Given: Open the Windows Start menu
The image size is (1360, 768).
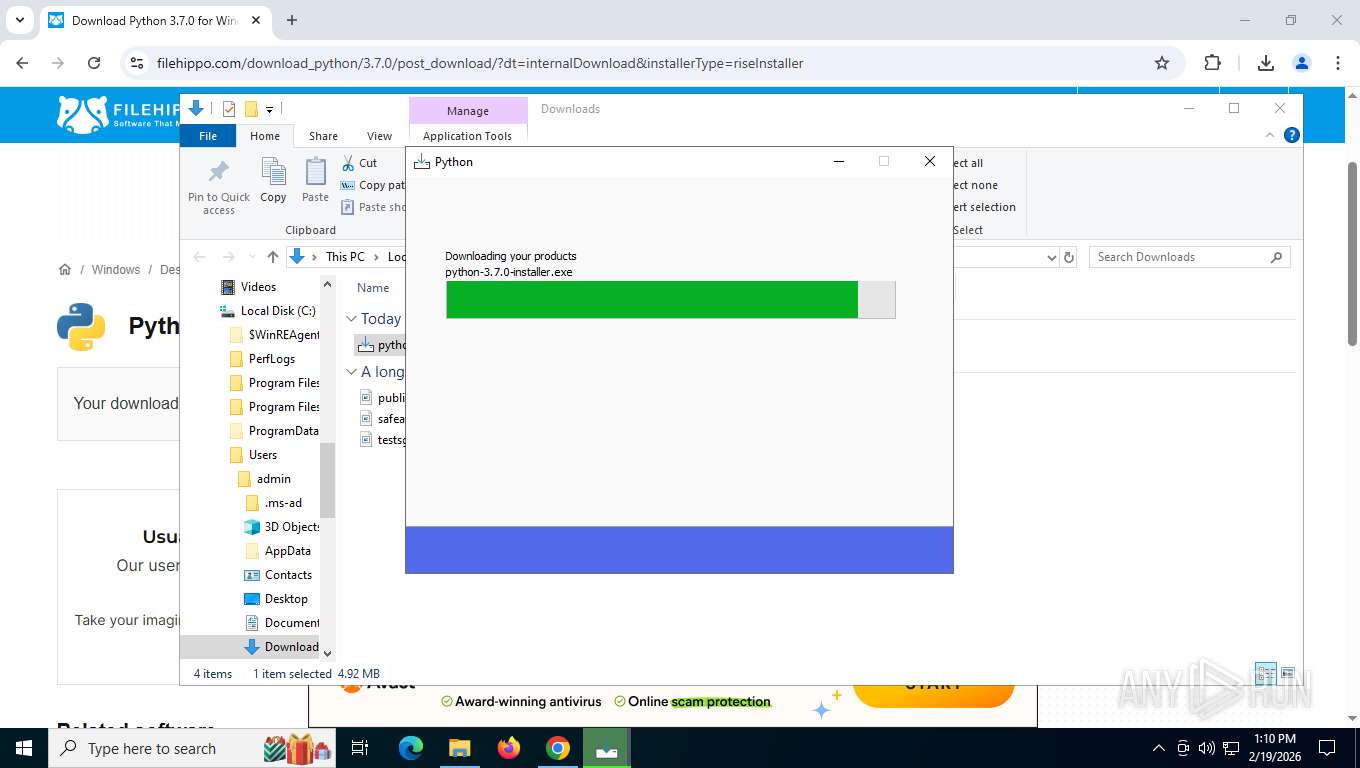Looking at the screenshot, I should pos(23,748).
